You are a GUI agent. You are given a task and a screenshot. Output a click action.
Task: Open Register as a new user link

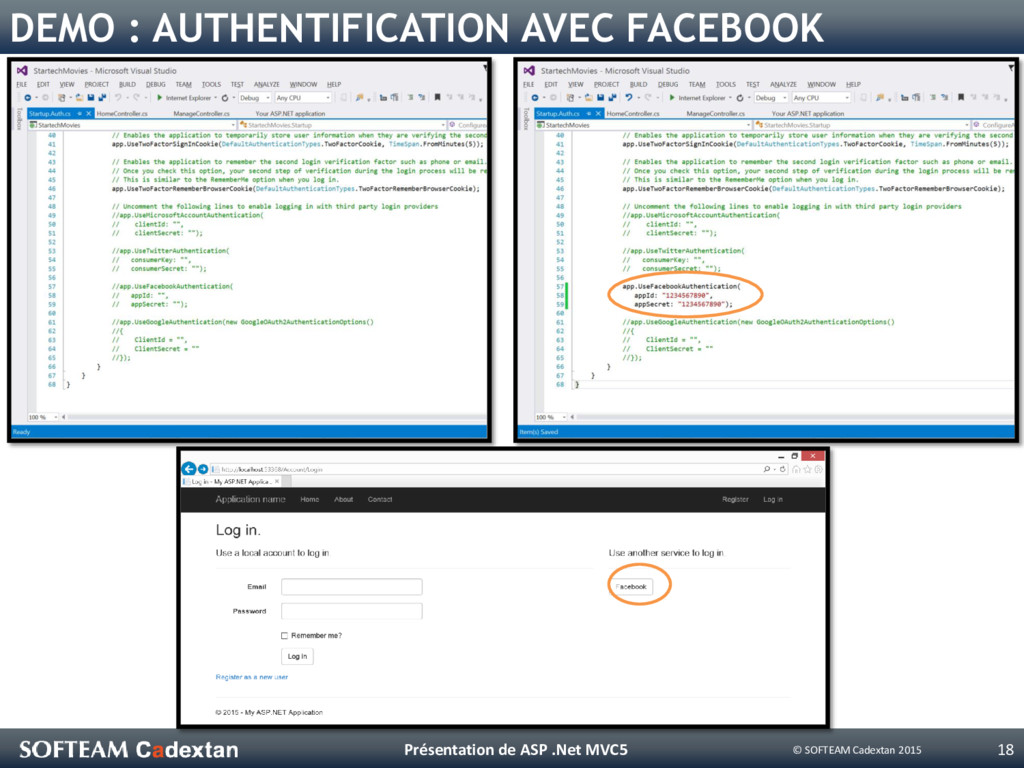click(x=251, y=677)
